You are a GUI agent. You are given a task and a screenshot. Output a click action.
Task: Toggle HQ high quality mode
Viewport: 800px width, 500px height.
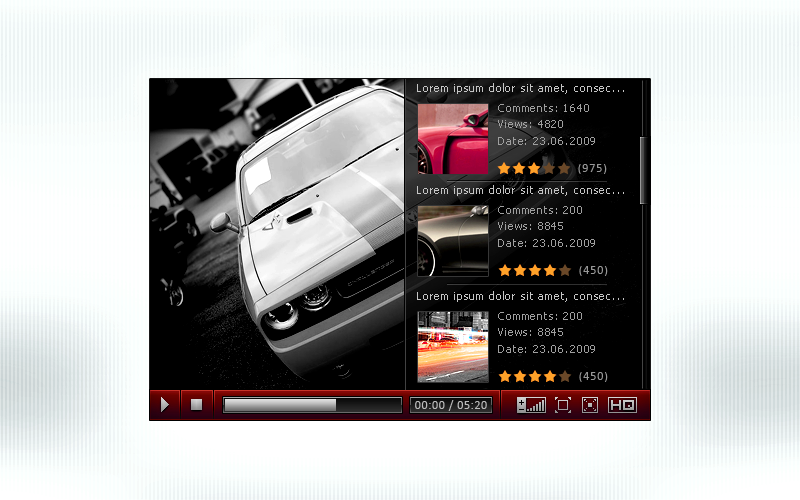pos(622,405)
